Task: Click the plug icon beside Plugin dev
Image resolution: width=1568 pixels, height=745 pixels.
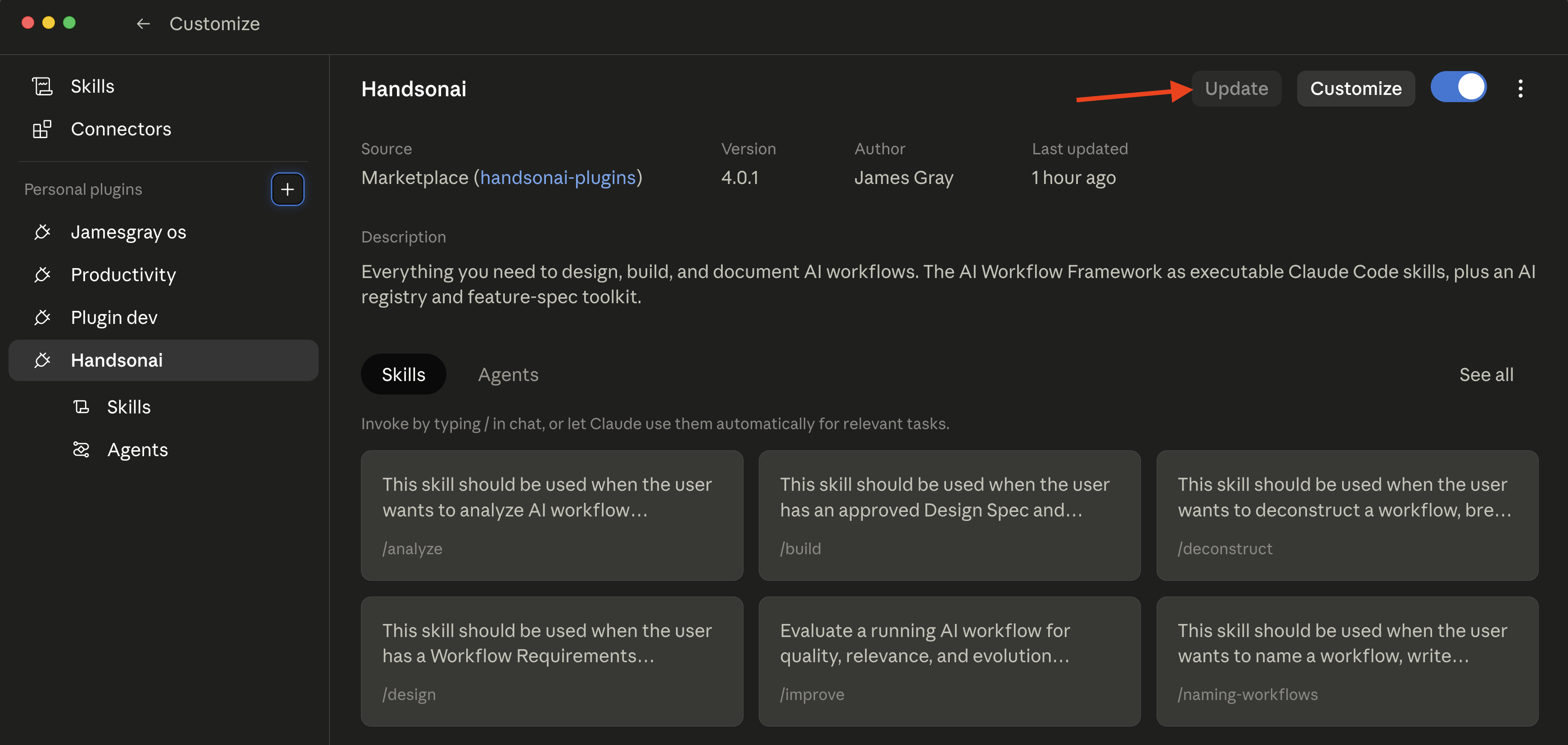Action: point(43,317)
